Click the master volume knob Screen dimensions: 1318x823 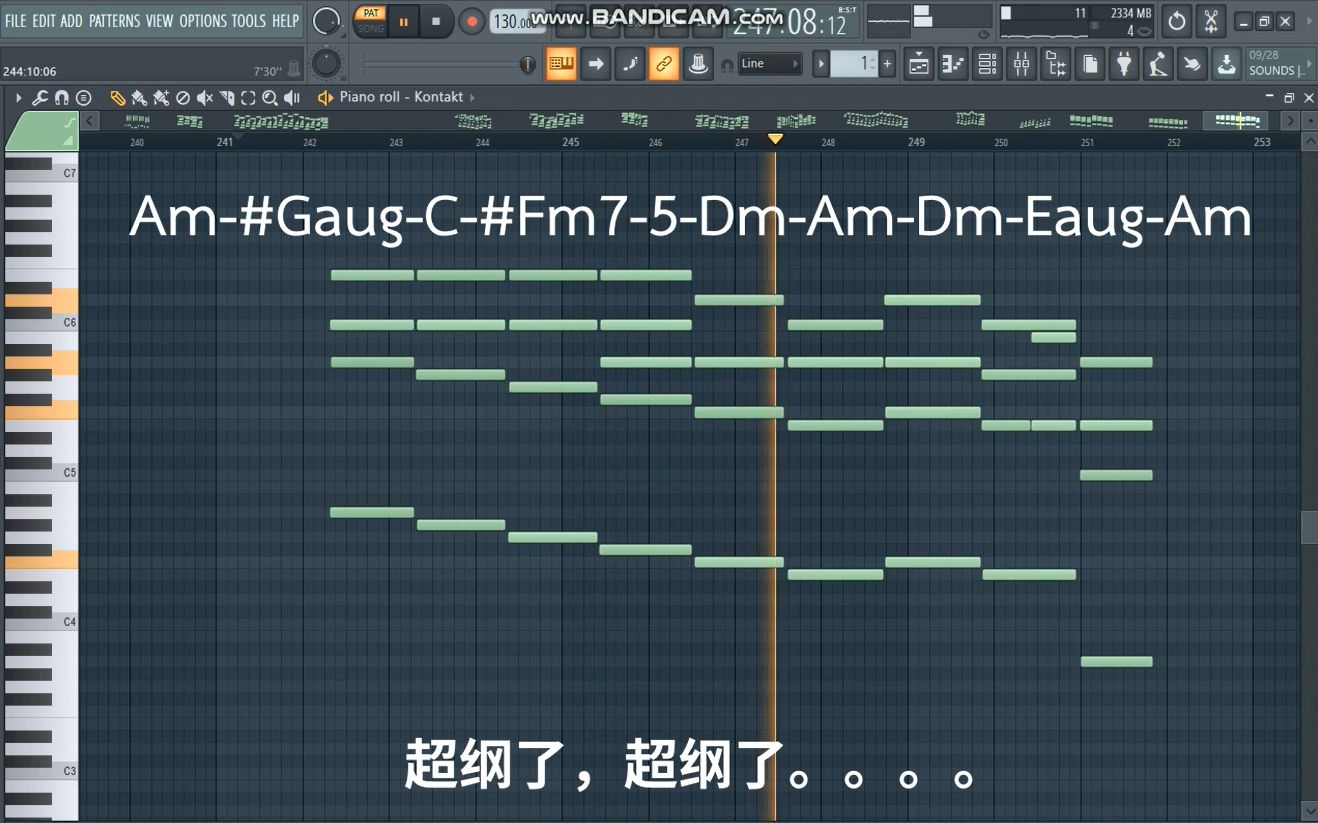tap(326, 20)
